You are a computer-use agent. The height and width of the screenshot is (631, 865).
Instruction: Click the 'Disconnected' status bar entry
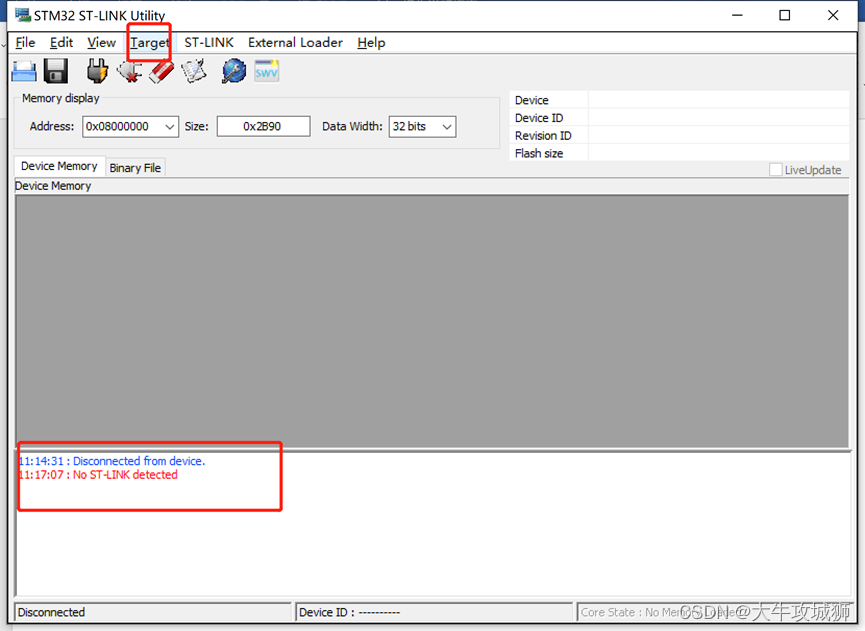tap(153, 612)
